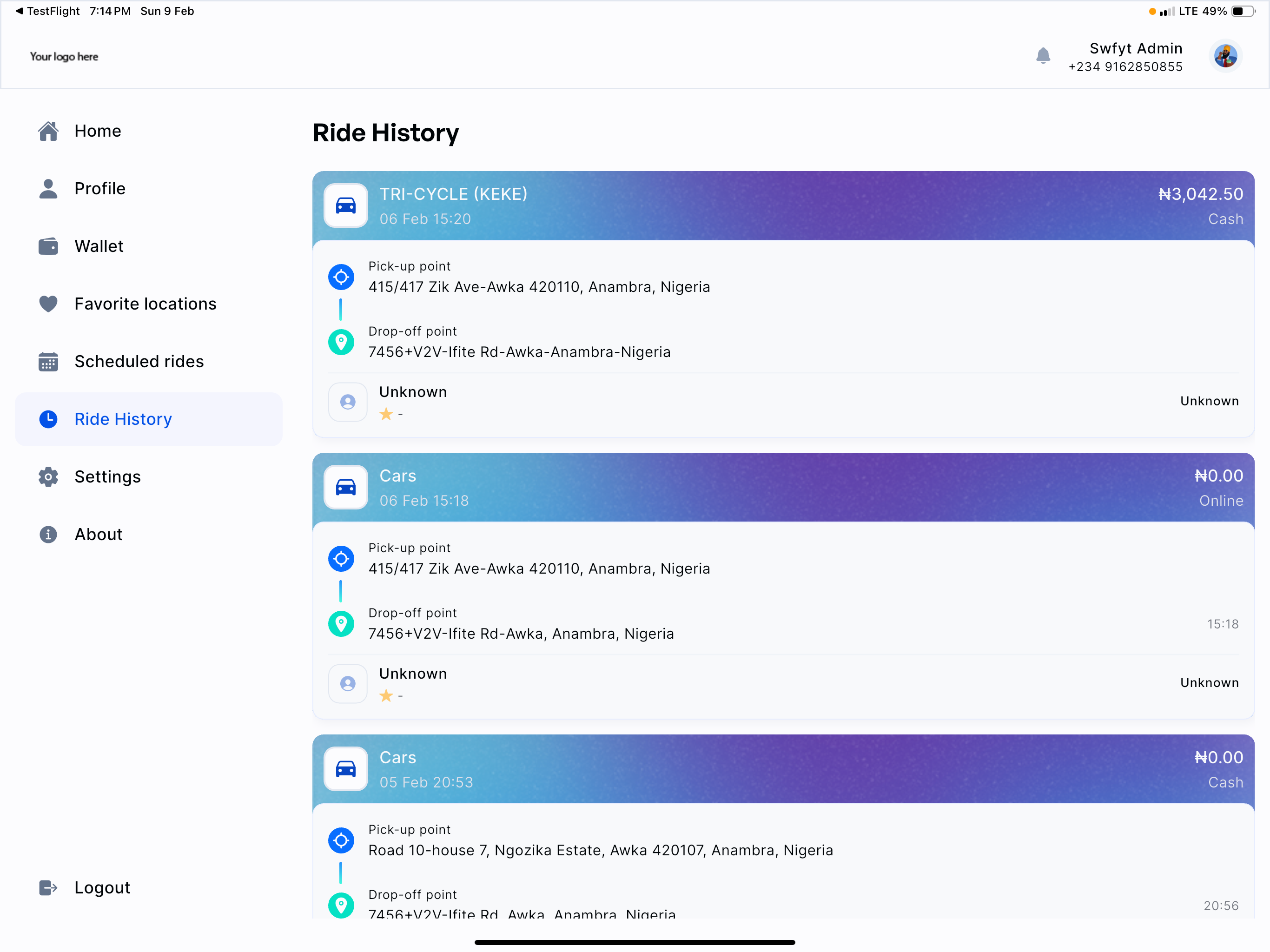Click the '05 Feb 20:53' timestamp

point(426,783)
